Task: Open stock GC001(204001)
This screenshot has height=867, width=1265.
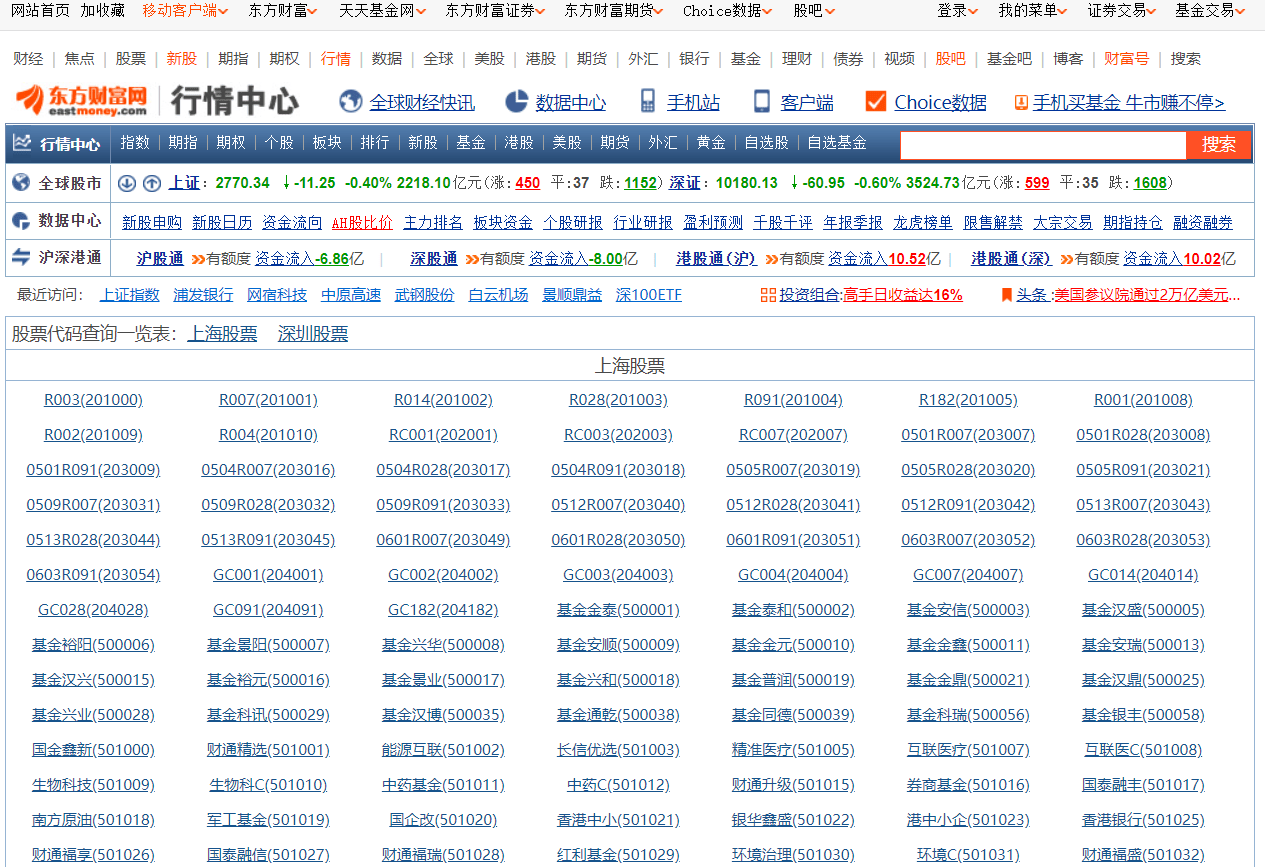Action: (268, 575)
